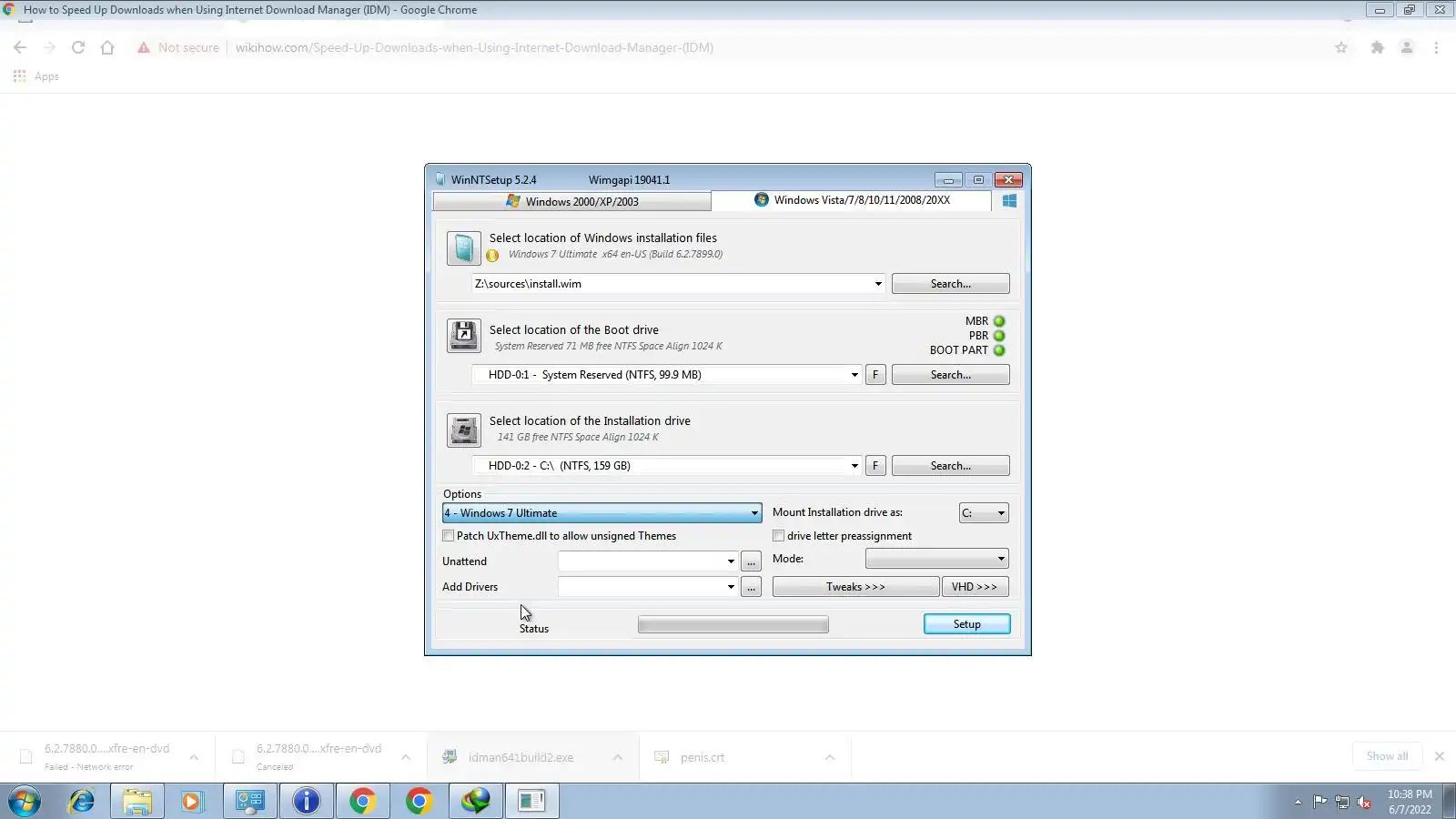
Task: Click the Status progress bar
Action: point(733,625)
